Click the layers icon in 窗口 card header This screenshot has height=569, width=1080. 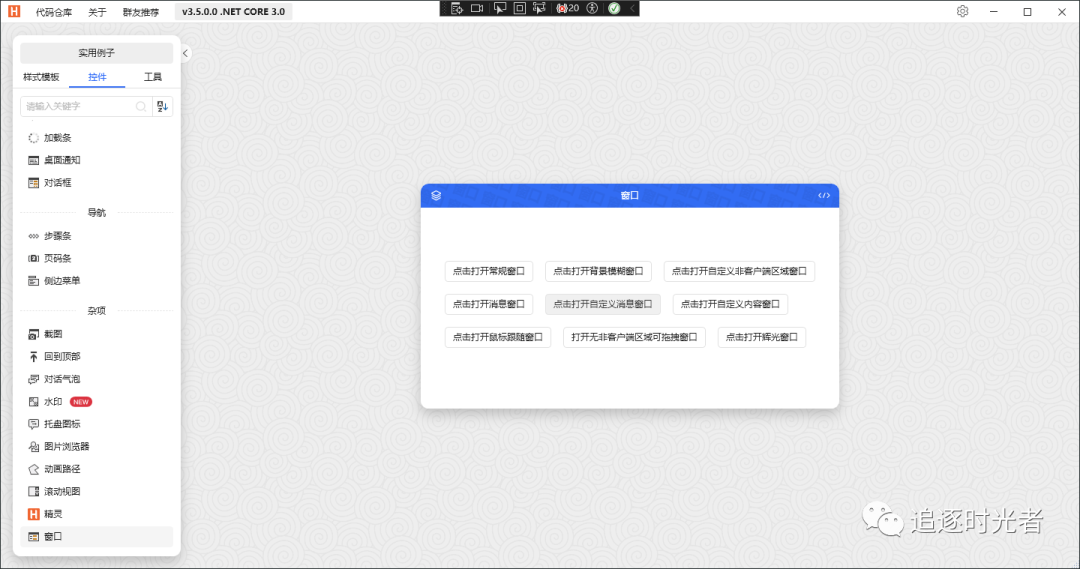436,196
